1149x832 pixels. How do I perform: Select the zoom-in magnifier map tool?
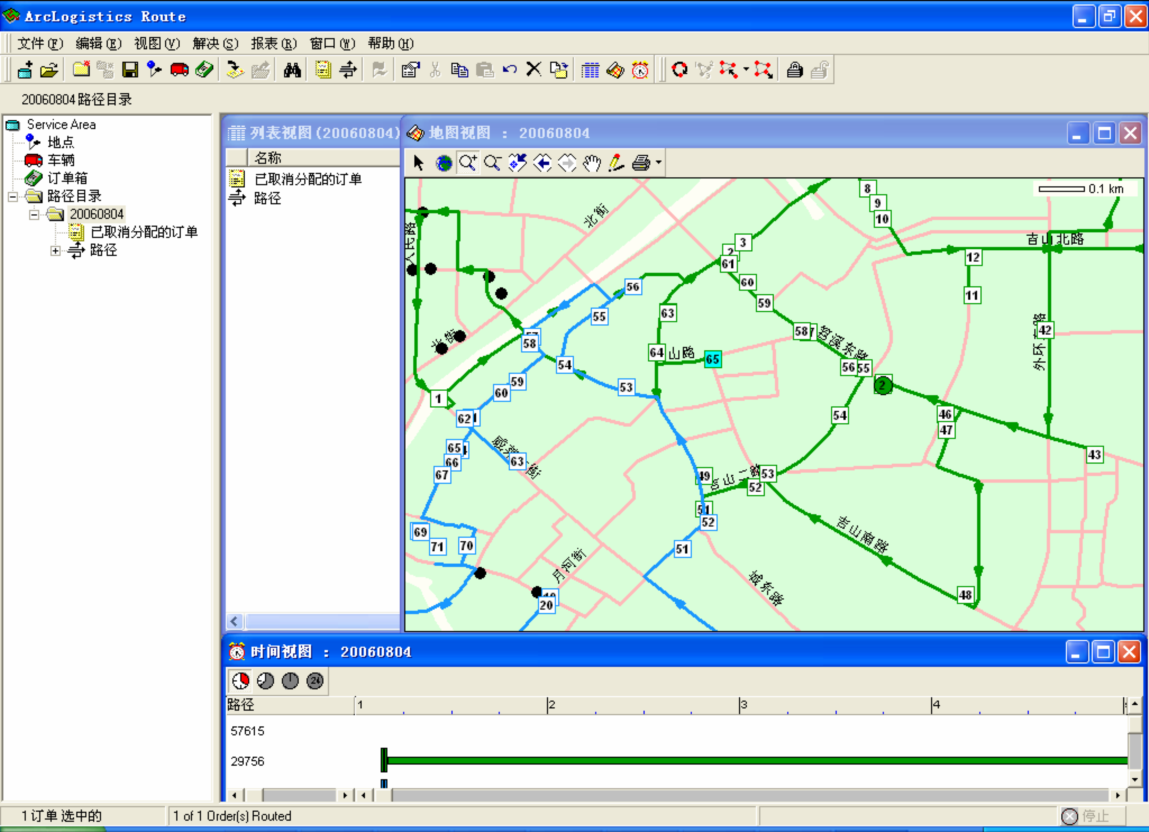[468, 163]
